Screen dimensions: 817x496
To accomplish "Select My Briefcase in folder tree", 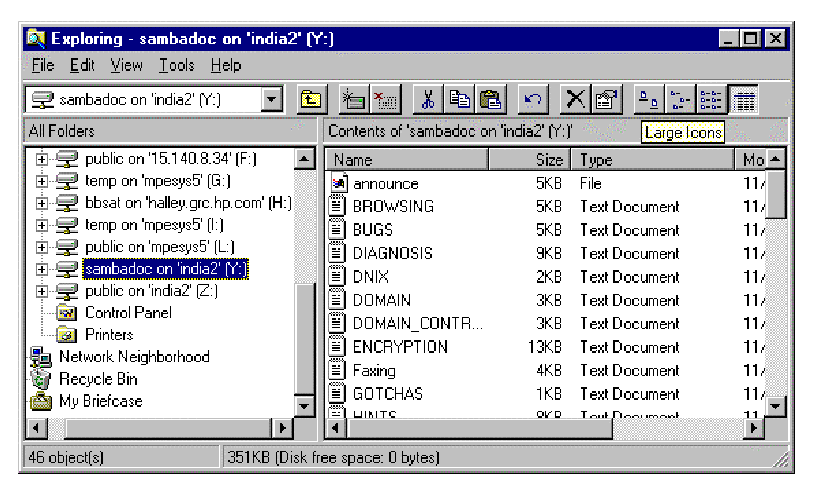I will pos(101,401).
